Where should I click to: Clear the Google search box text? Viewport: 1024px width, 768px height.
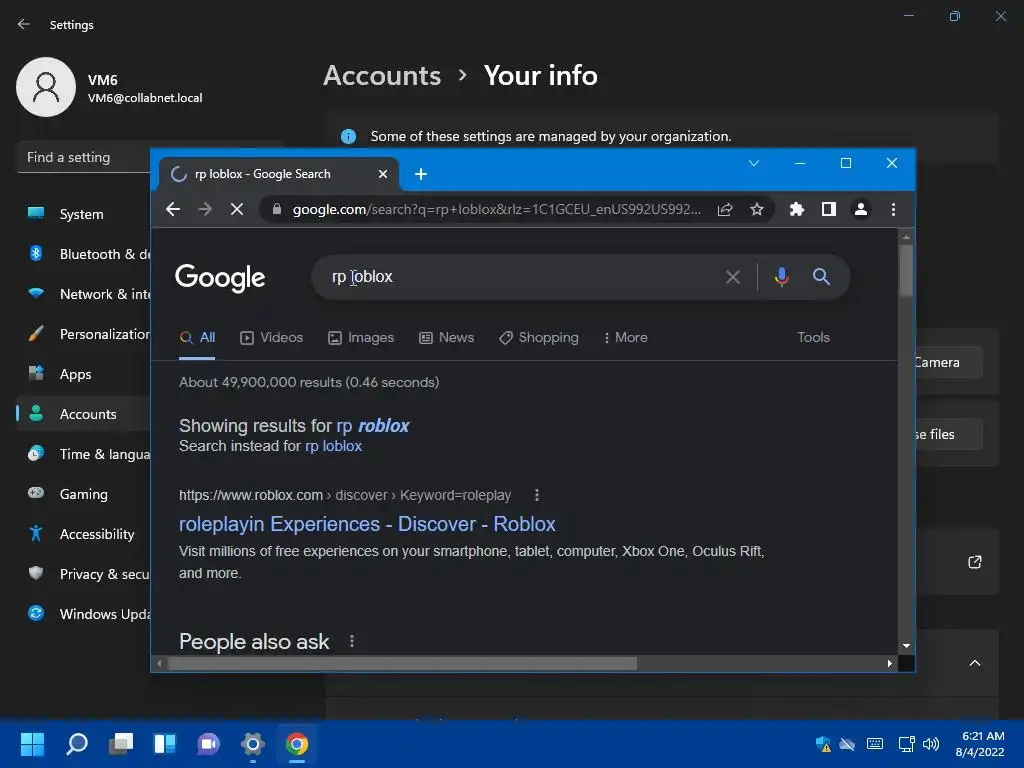tap(733, 277)
